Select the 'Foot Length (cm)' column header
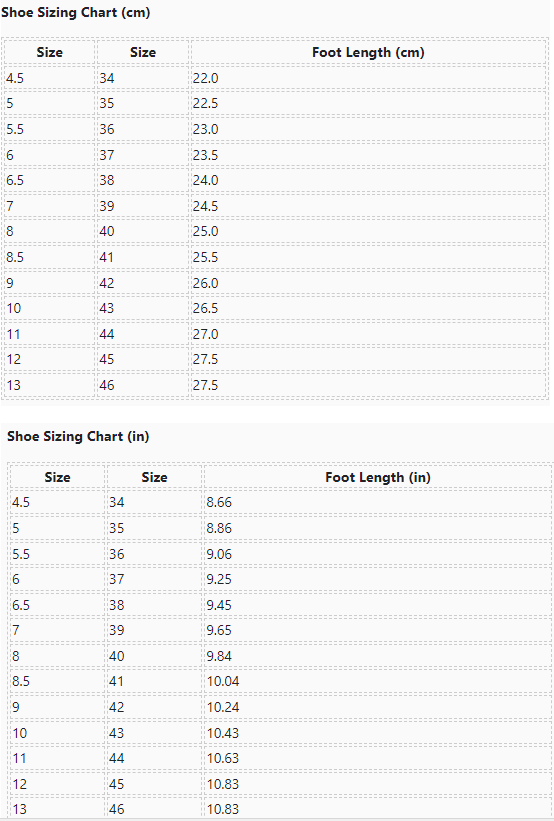 pyautogui.click(x=368, y=52)
